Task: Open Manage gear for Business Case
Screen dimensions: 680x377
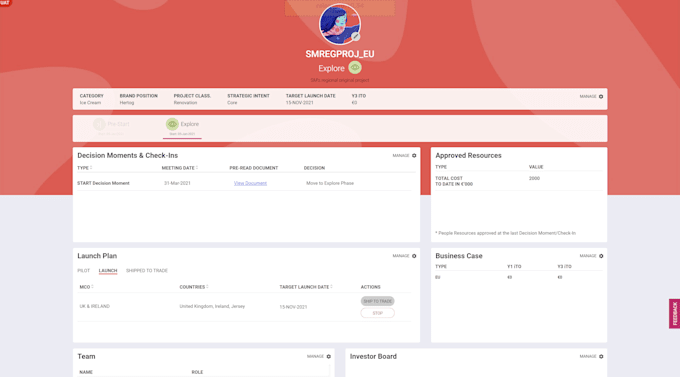Action: click(x=601, y=256)
